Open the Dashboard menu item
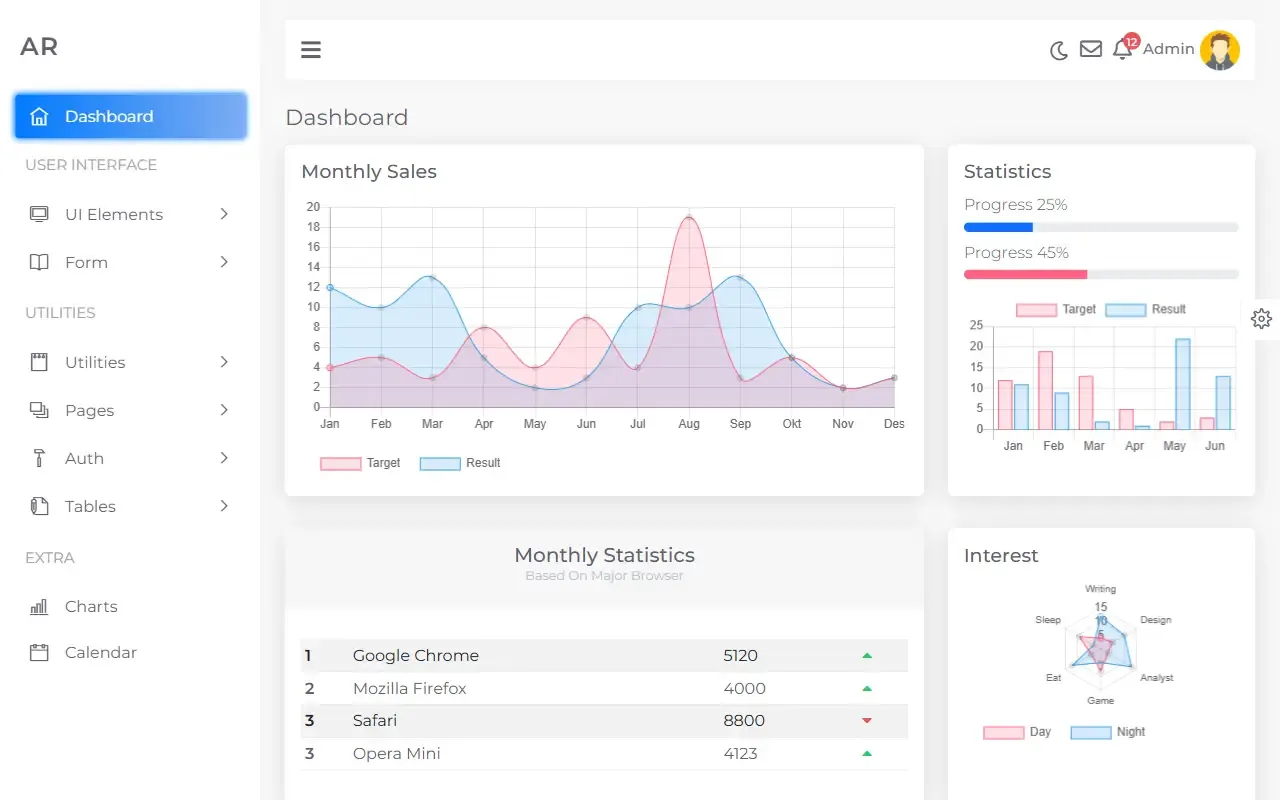This screenshot has height=800, width=1280. (x=130, y=116)
